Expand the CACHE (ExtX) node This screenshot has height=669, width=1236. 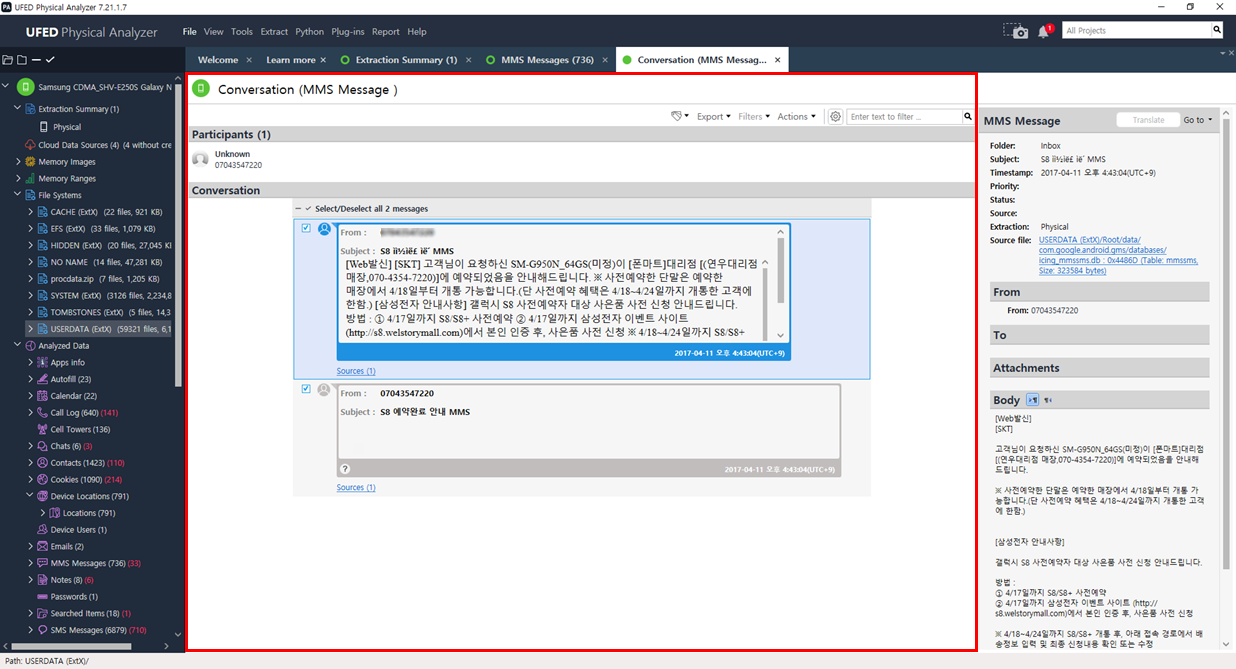click(31, 212)
